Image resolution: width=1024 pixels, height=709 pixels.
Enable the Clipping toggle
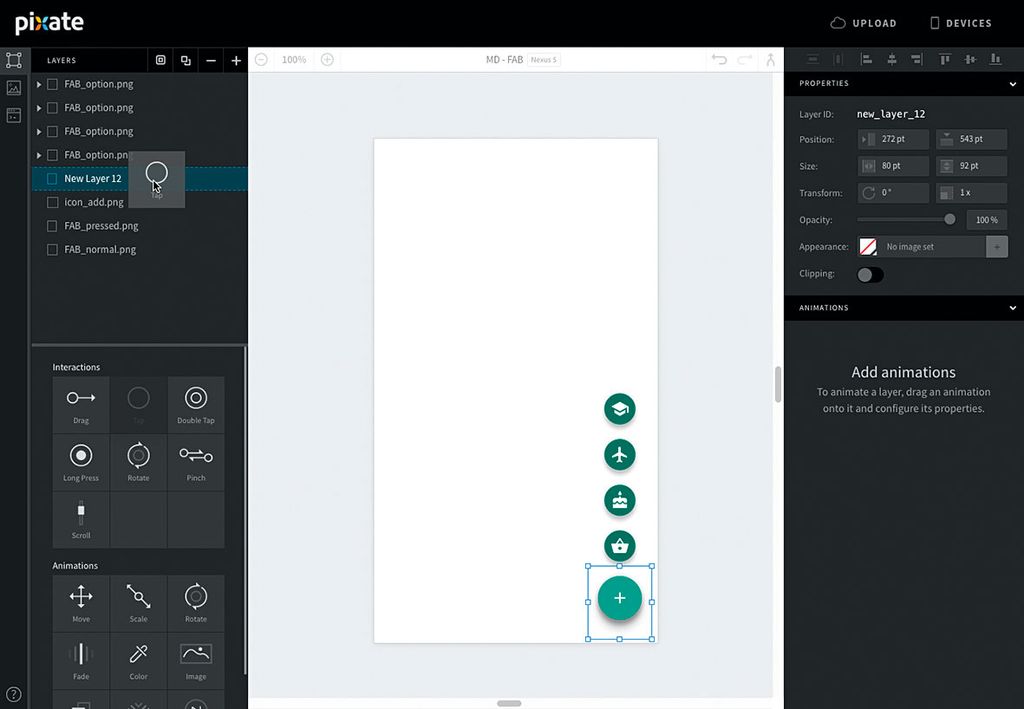(869, 274)
